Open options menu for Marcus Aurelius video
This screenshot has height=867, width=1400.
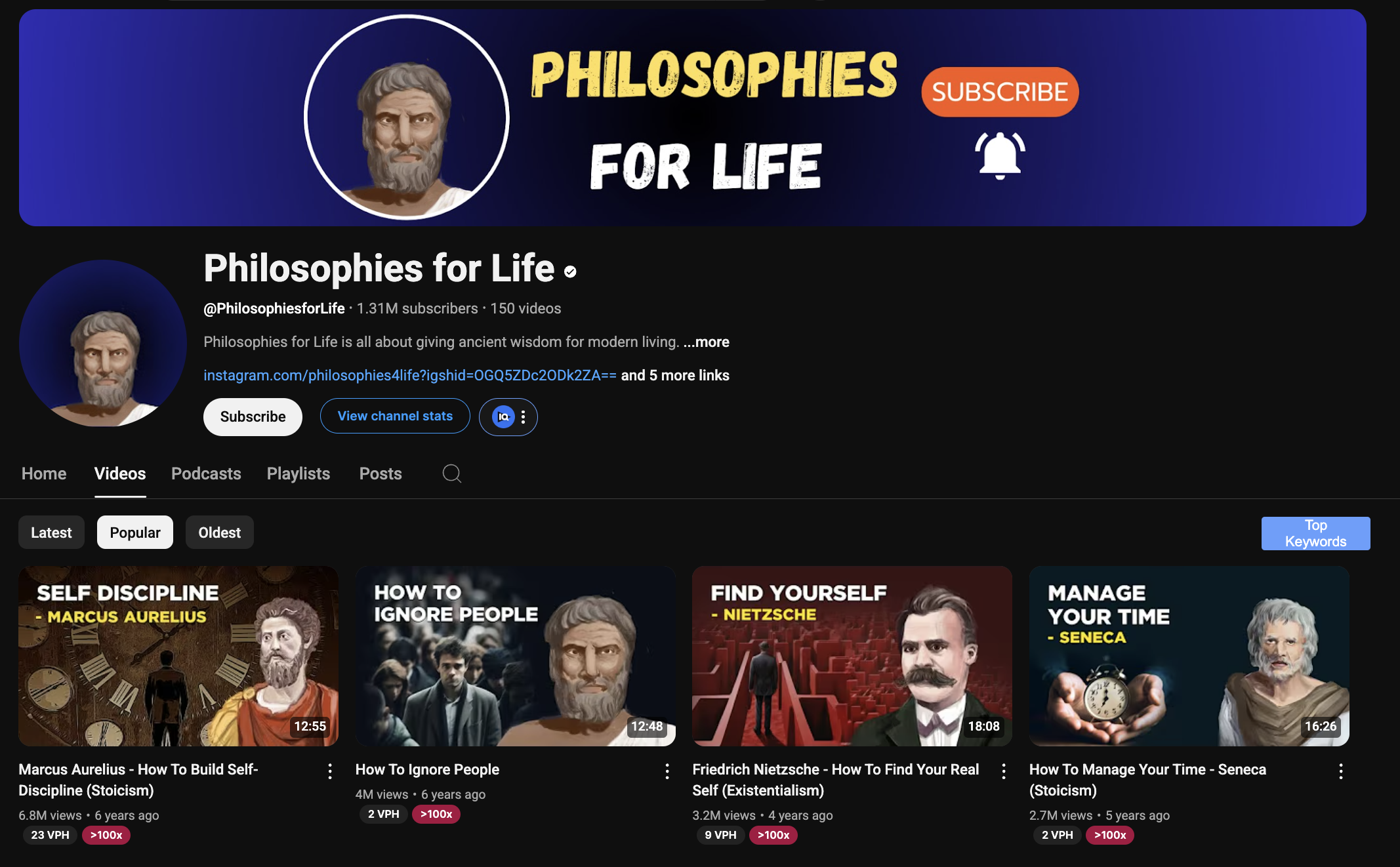(330, 771)
